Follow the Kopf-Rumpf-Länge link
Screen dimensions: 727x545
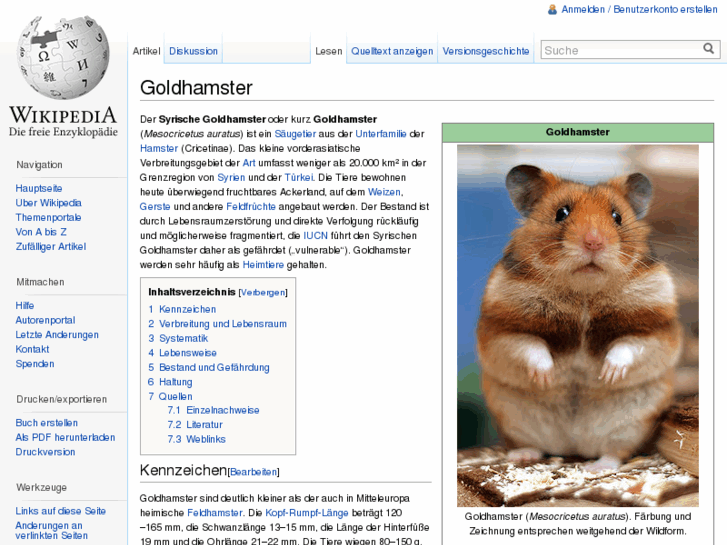click(x=306, y=513)
